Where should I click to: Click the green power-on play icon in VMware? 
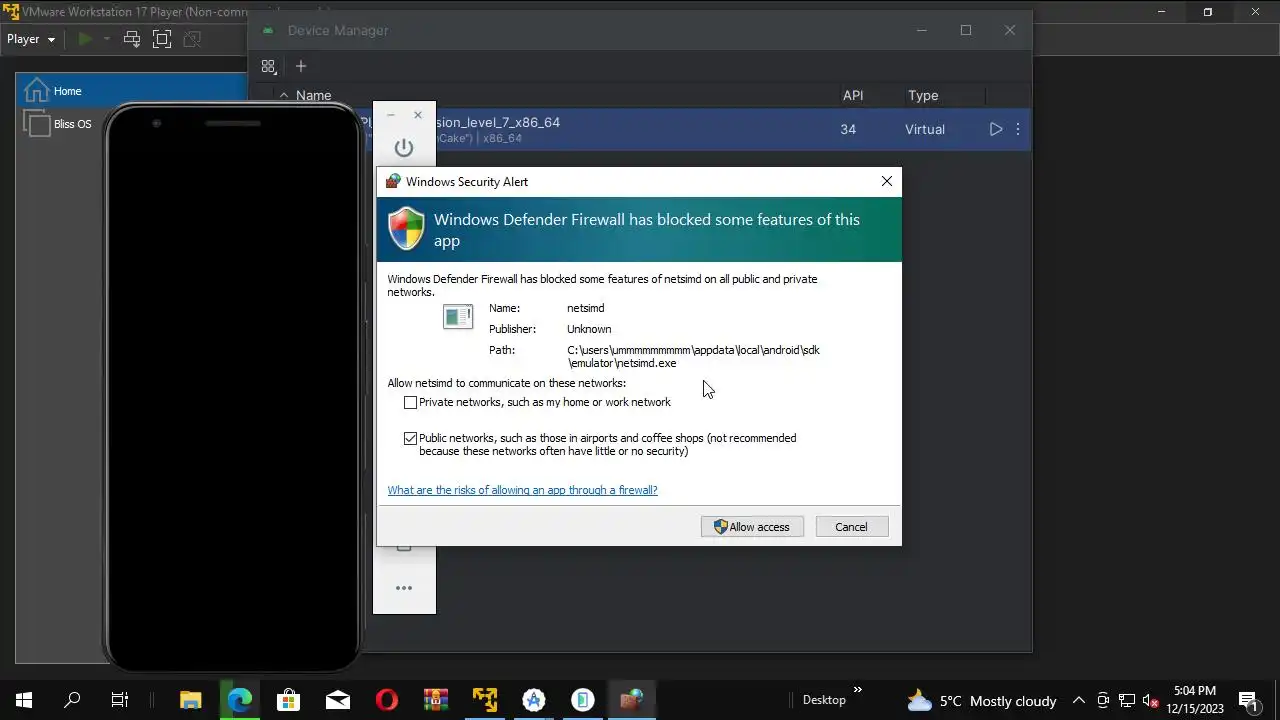click(85, 39)
